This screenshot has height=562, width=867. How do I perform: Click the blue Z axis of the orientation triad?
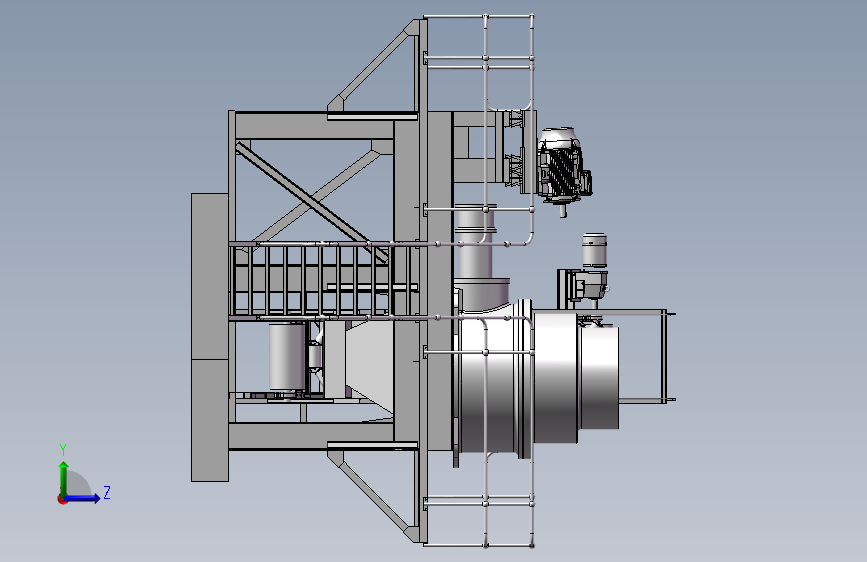(82, 498)
